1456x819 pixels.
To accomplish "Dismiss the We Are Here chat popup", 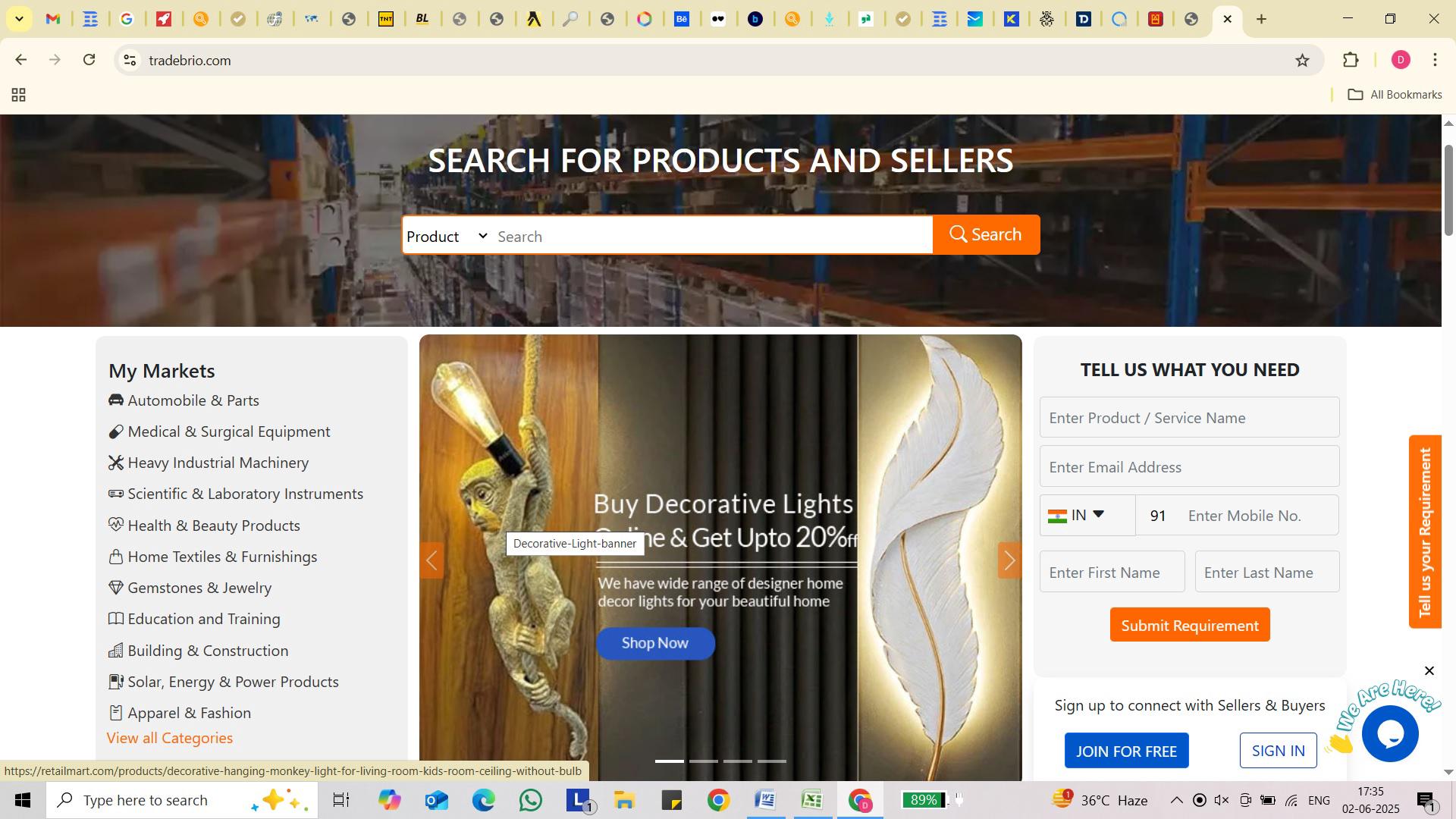I will point(1429,671).
